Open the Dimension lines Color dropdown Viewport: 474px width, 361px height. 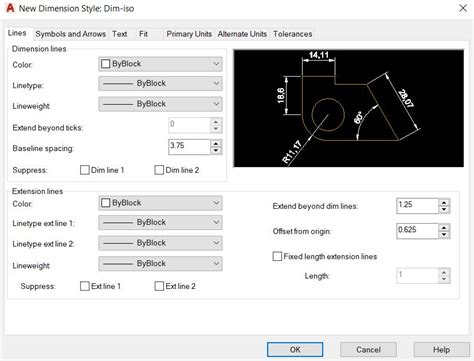[160, 64]
